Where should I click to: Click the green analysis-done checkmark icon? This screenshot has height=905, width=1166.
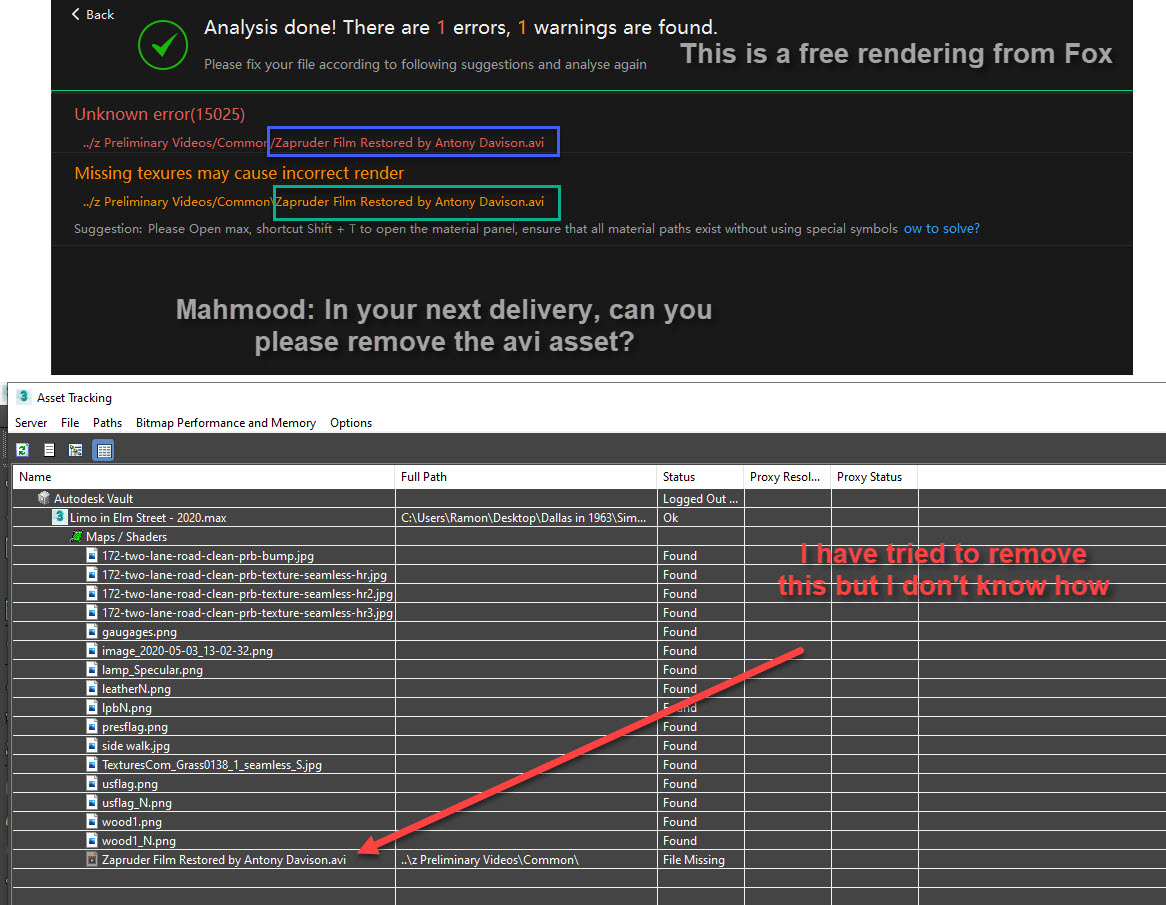(x=163, y=45)
